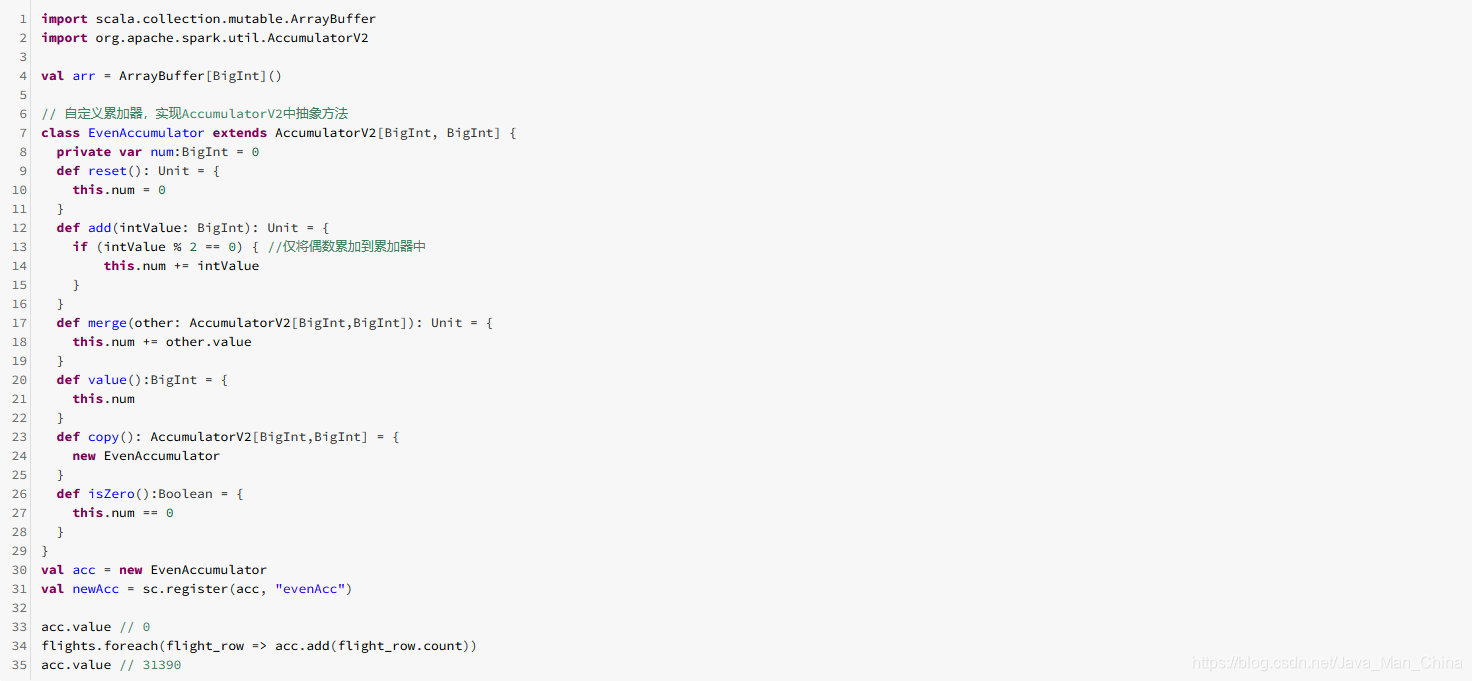Click the AccumulatorV2 import statement
The height and width of the screenshot is (681, 1472).
205,38
